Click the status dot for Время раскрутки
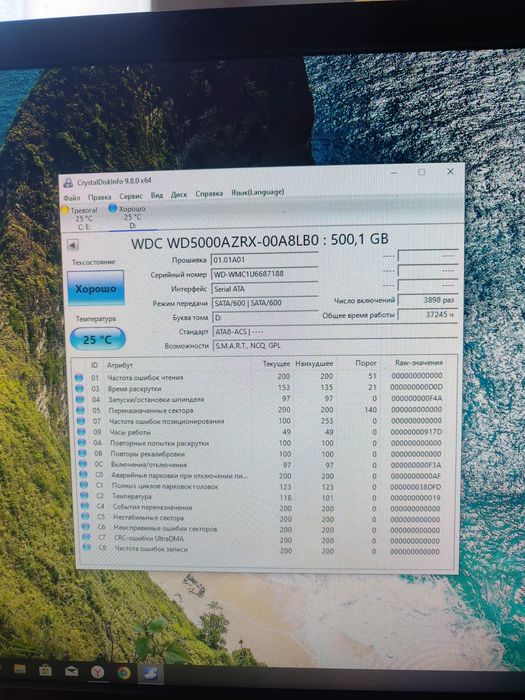This screenshot has height=700, width=525. [79, 388]
